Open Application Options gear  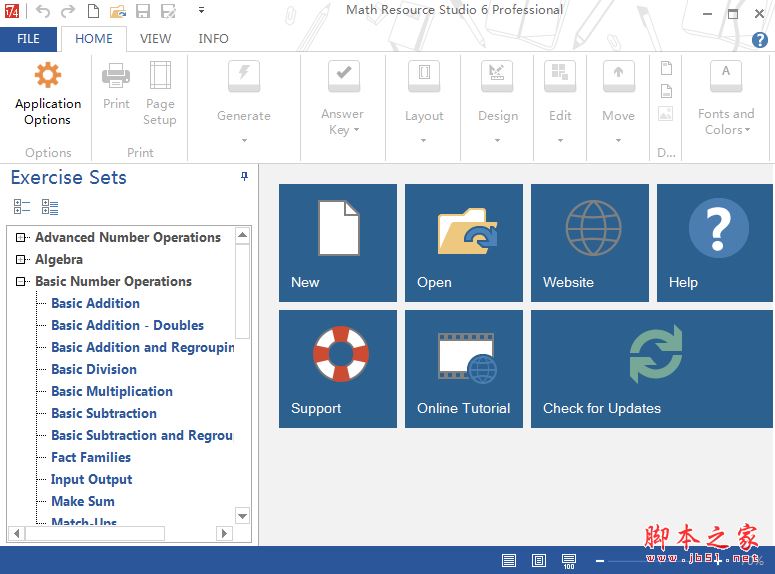click(48, 94)
